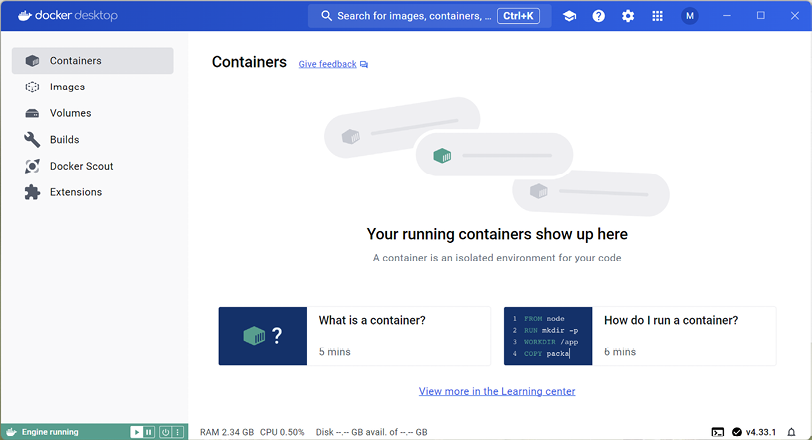812x440 pixels.
Task: Resume the Docker engine with play button
Action: click(136, 432)
